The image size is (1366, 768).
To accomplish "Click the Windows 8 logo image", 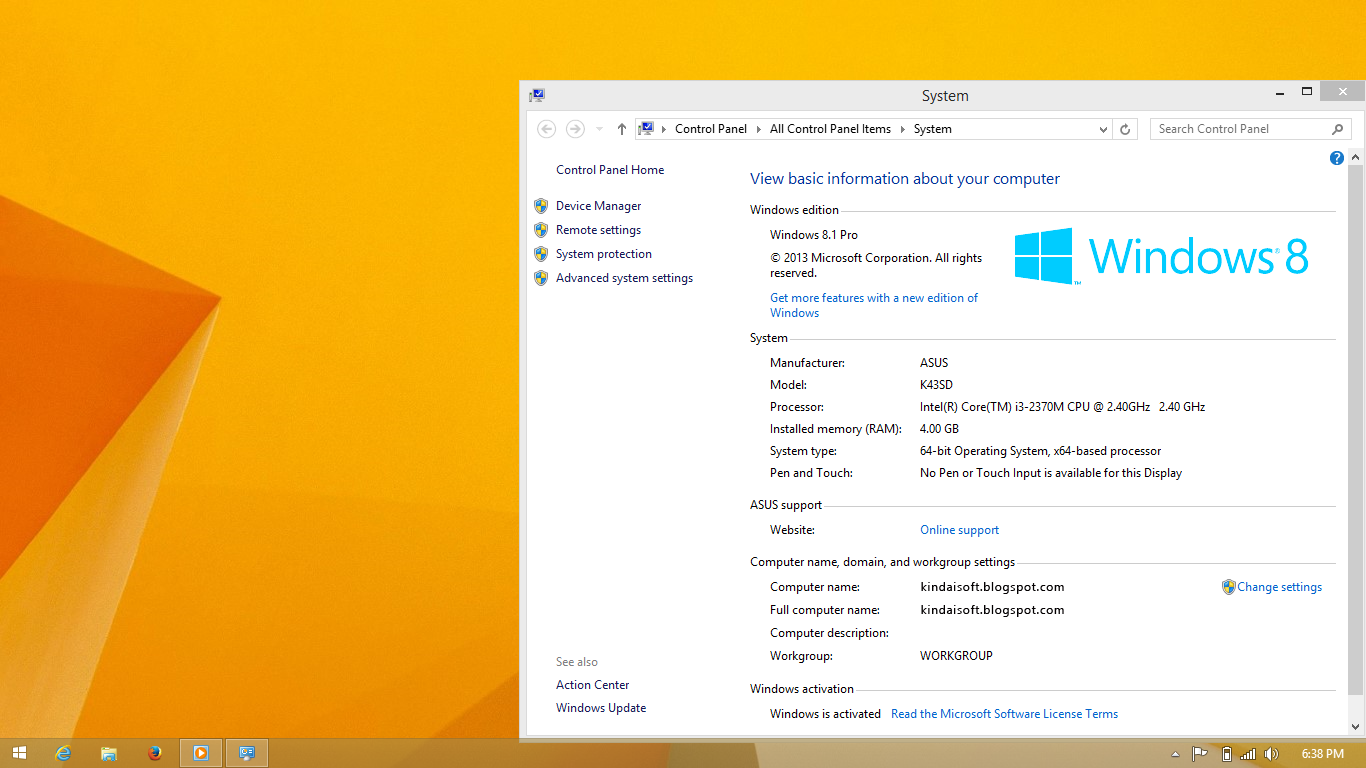I will click(1161, 256).
